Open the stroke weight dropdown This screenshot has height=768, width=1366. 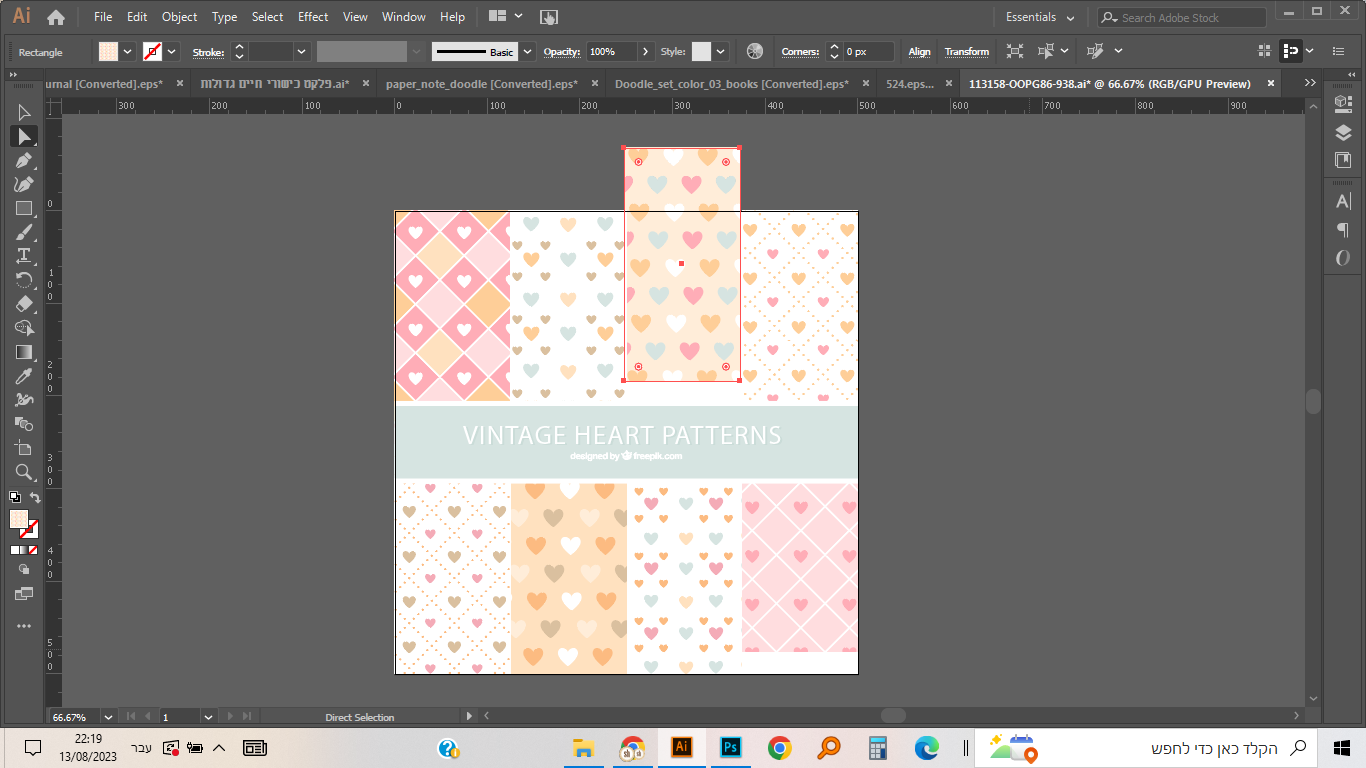[x=301, y=52]
